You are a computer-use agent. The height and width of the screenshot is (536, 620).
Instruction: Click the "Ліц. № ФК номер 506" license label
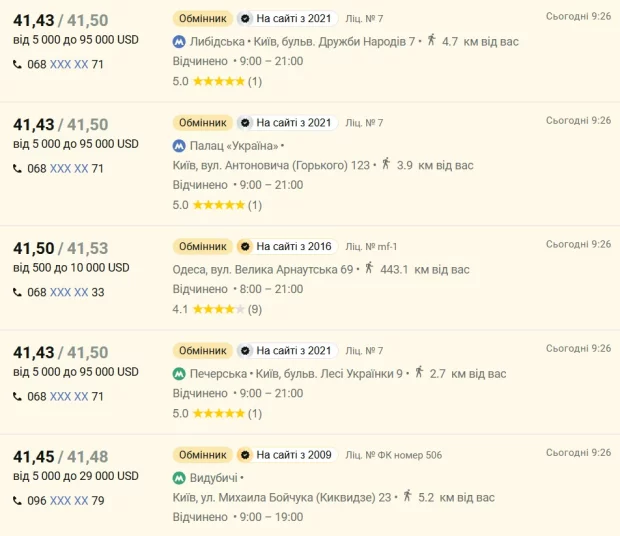pos(394,456)
